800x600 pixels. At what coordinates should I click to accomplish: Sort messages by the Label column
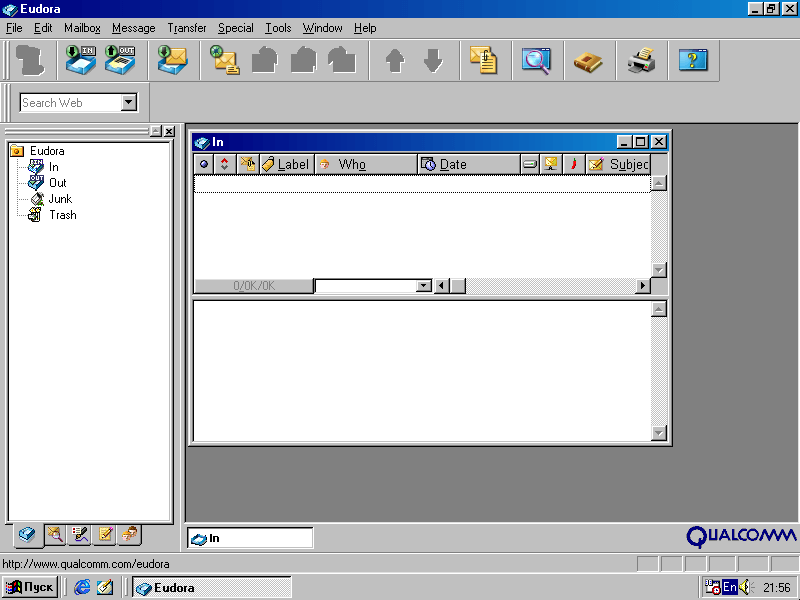pyautogui.click(x=287, y=164)
